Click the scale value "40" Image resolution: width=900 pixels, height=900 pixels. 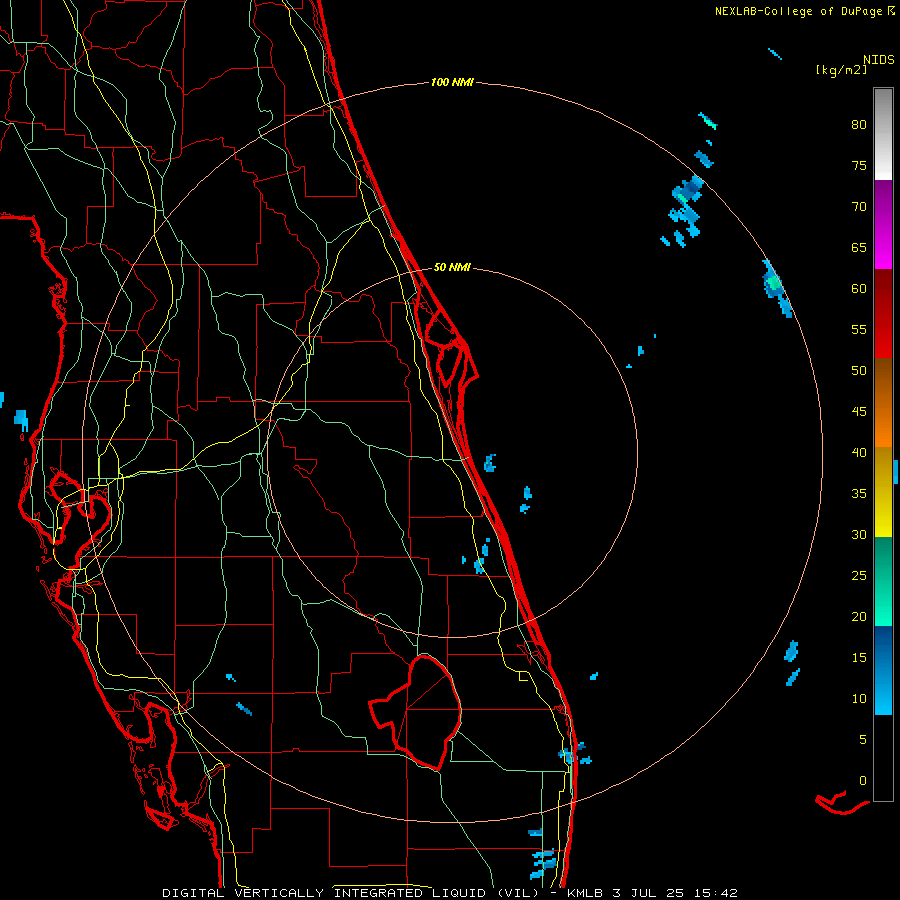pyautogui.click(x=859, y=452)
